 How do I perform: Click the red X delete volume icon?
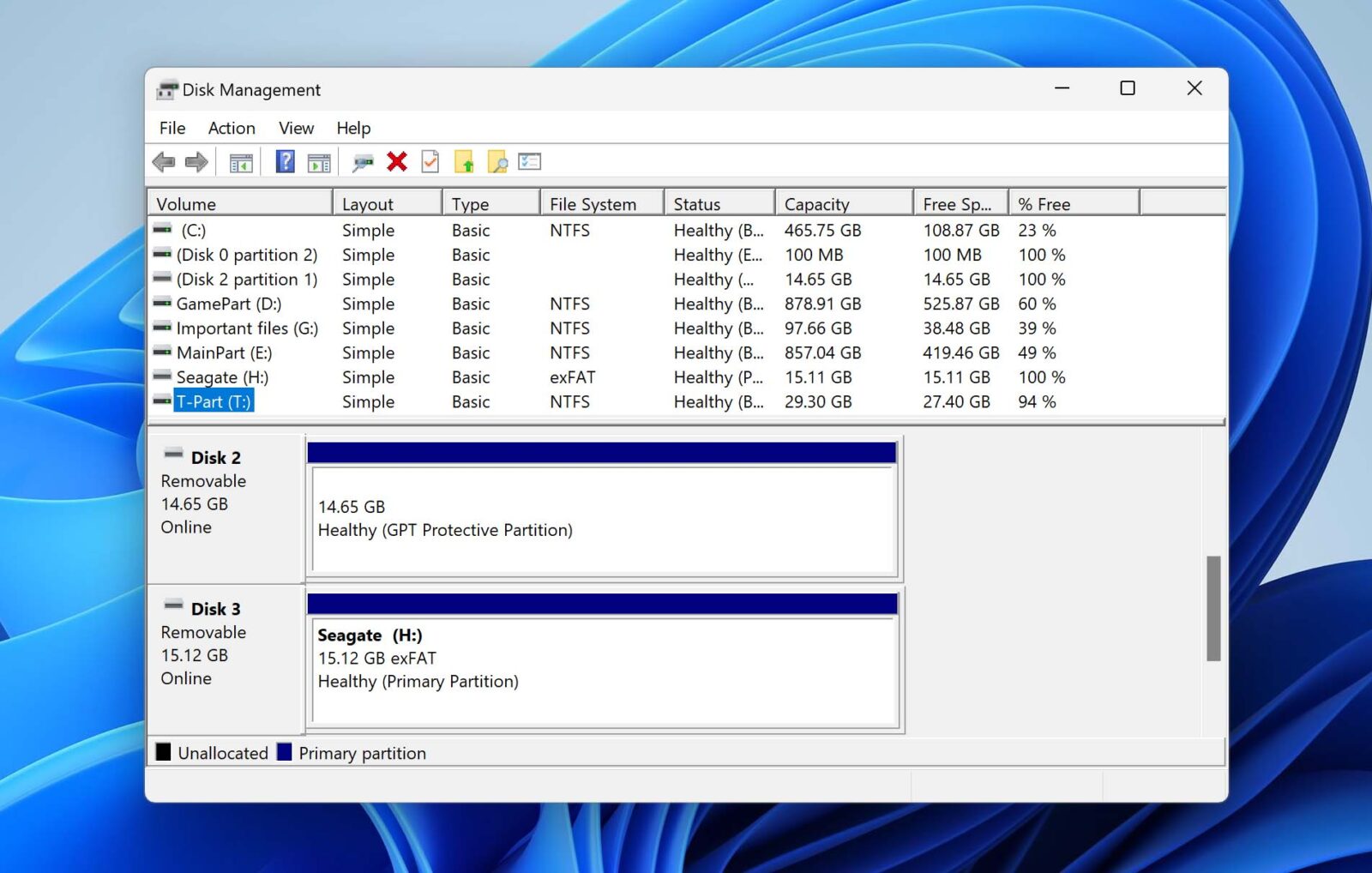(x=396, y=161)
